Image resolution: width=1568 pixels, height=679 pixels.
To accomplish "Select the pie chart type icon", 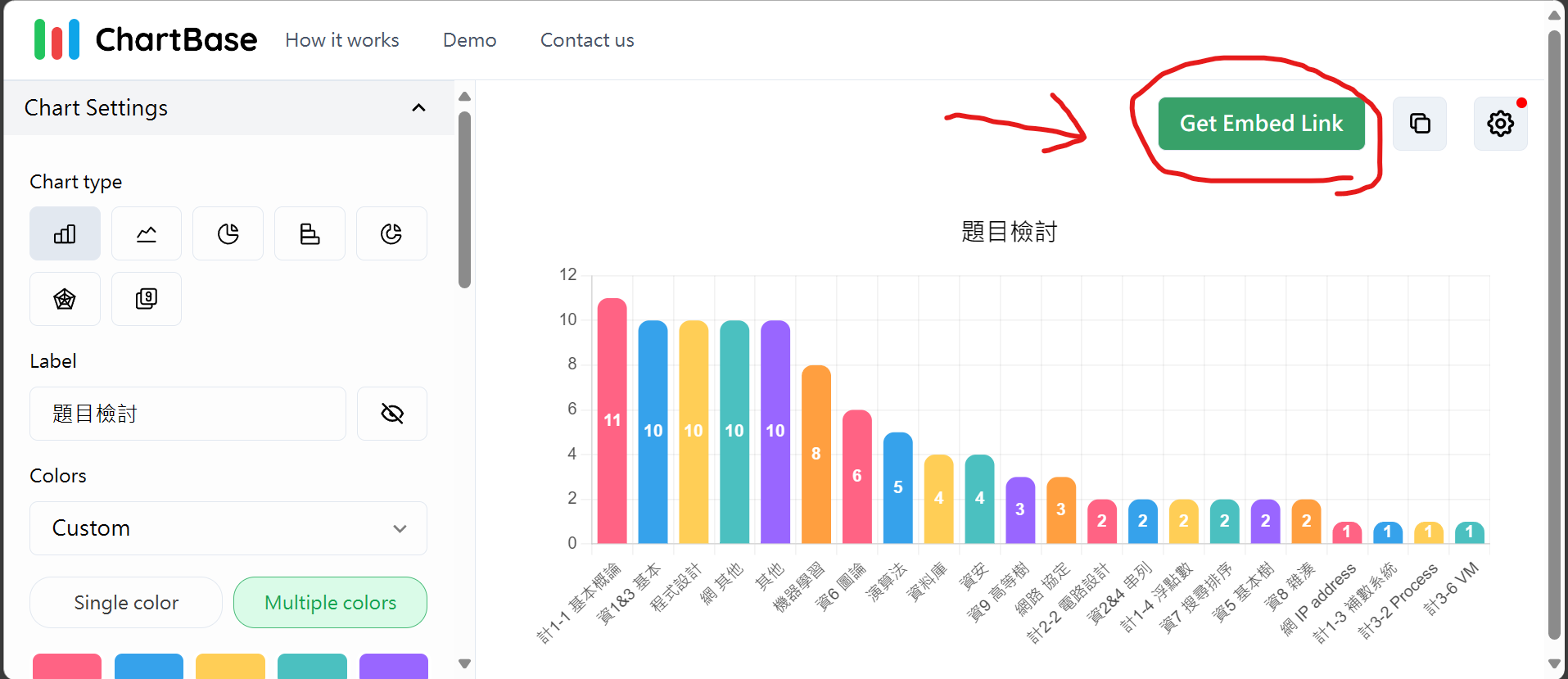I will coord(228,233).
